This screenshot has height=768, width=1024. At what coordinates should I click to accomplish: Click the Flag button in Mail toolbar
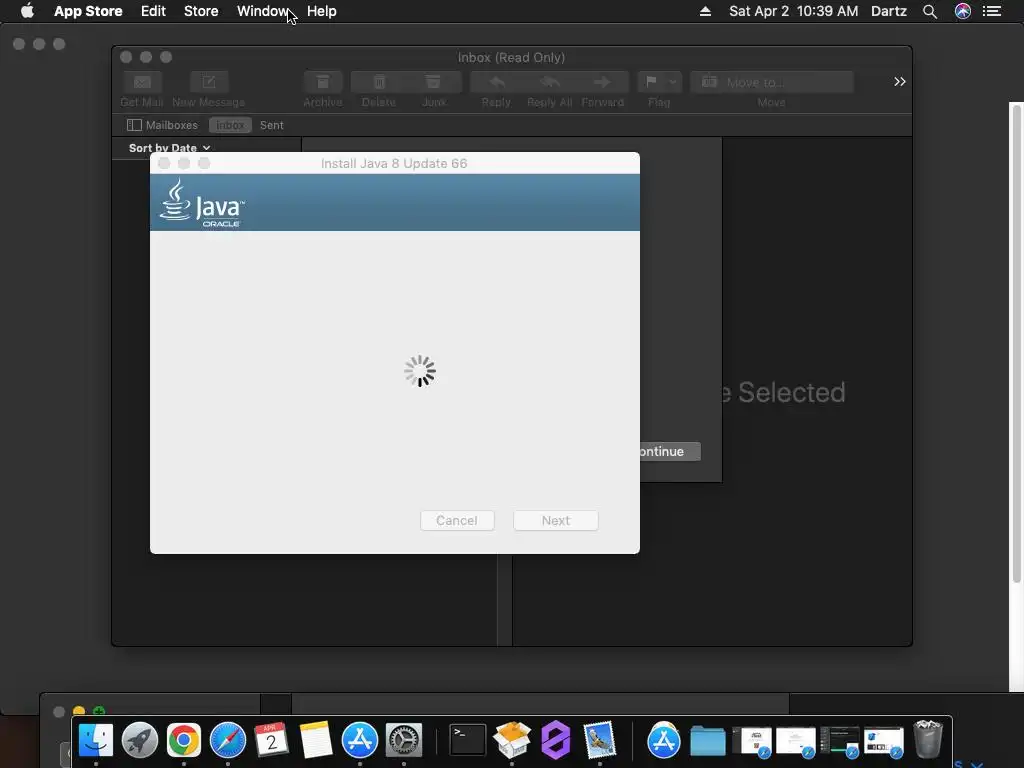651,82
